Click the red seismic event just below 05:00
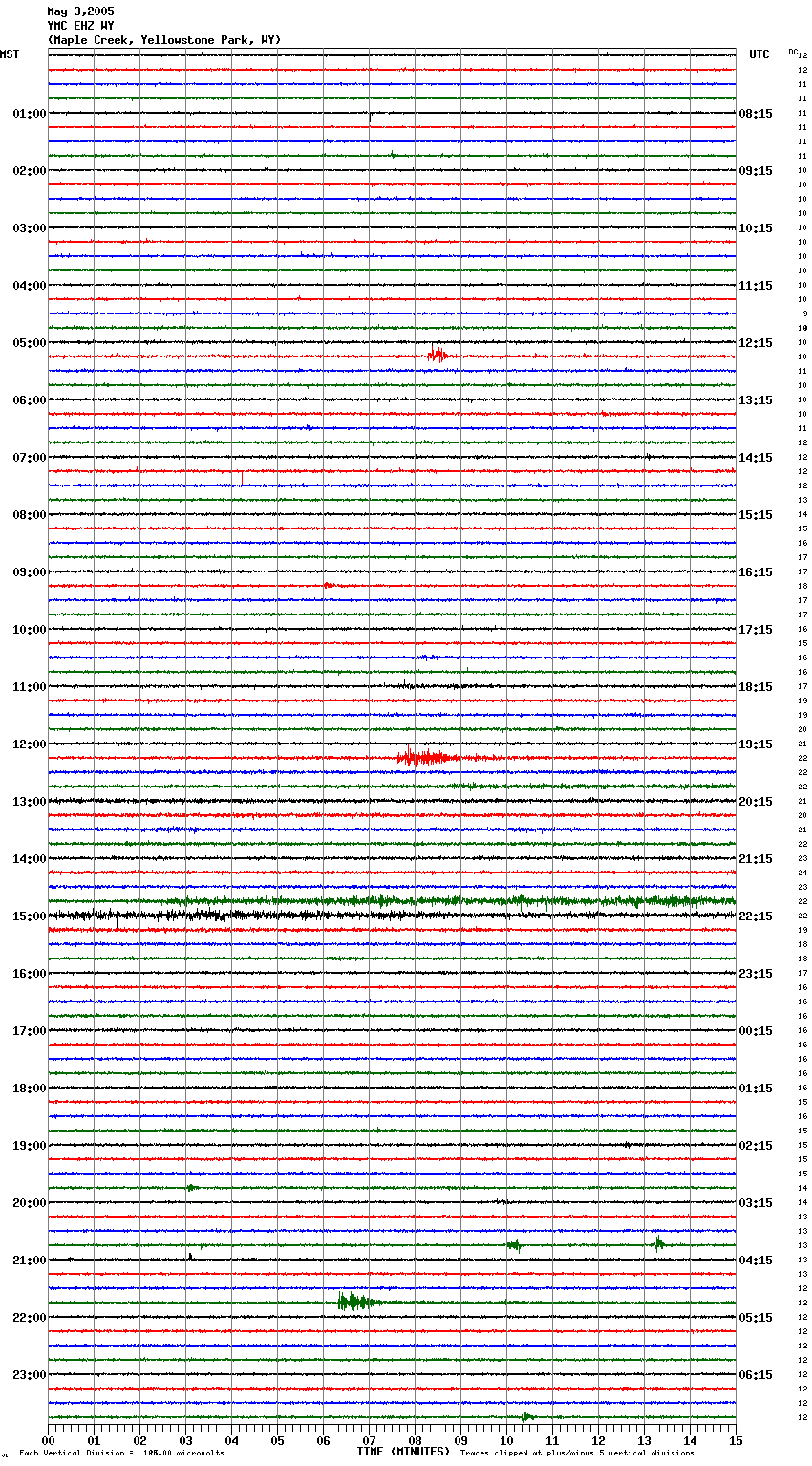812x1466 pixels. [437, 355]
